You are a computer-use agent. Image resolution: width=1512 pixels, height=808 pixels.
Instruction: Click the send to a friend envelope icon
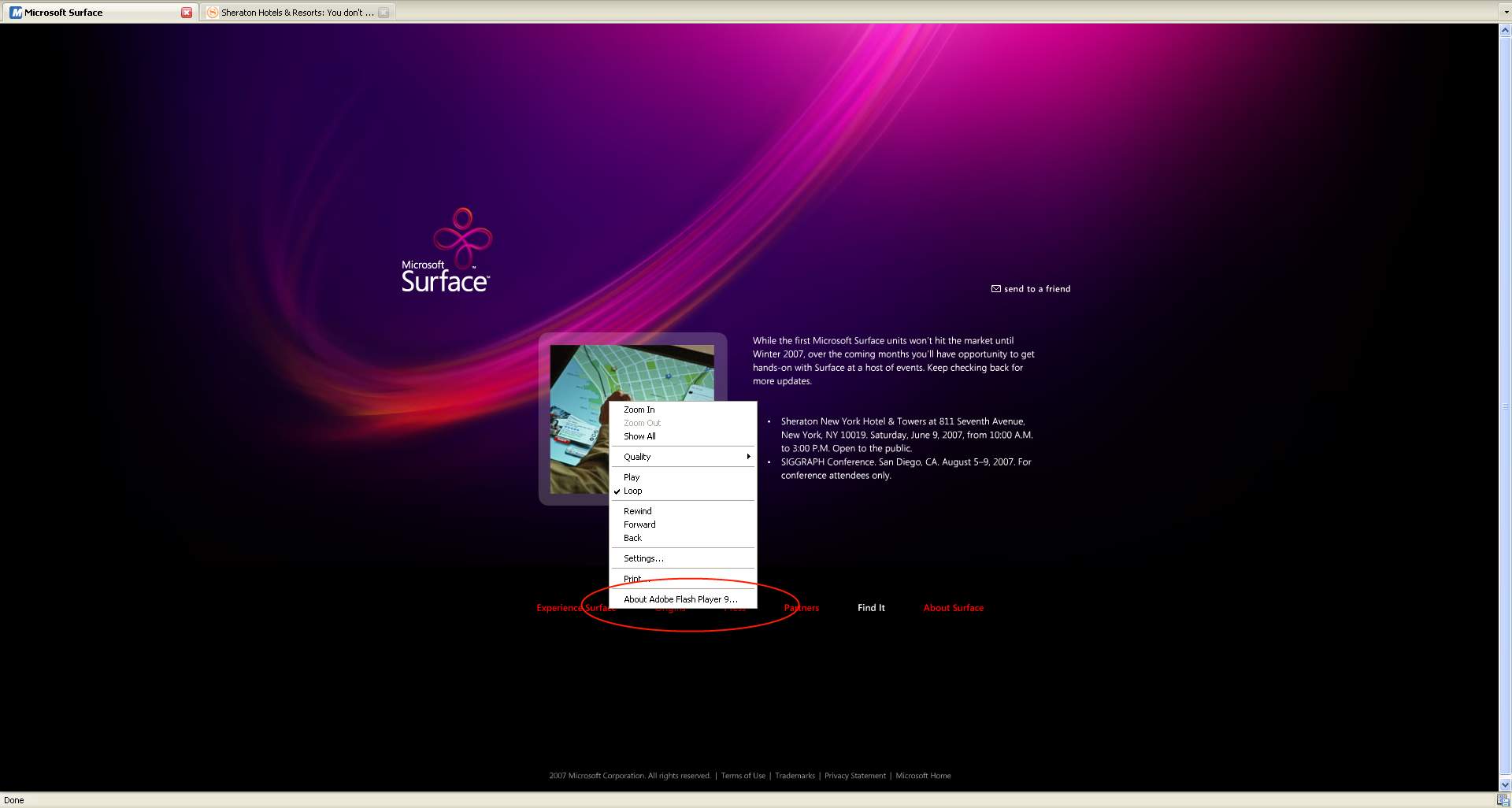[995, 289]
